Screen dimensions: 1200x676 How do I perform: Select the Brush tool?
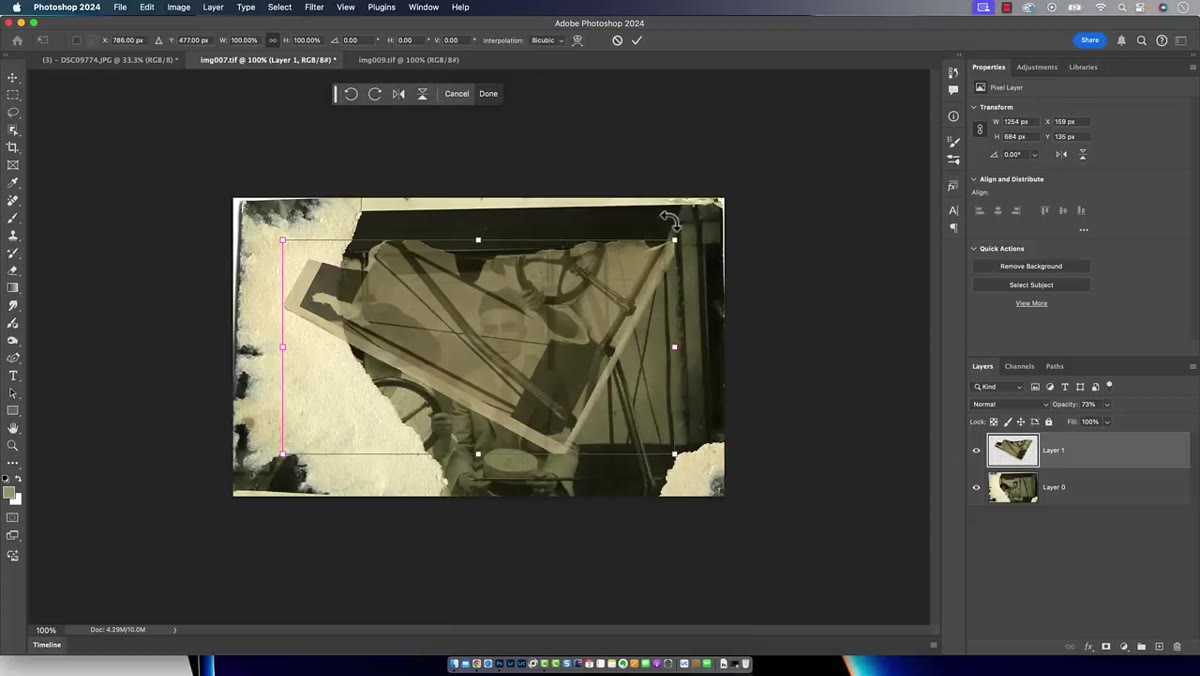click(x=13, y=218)
